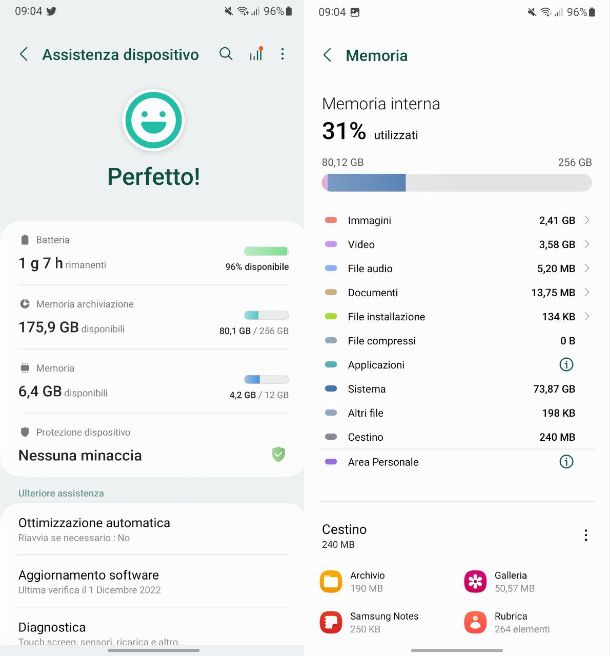
Task: Tap the 80,12 GB used label
Action: tap(343, 162)
